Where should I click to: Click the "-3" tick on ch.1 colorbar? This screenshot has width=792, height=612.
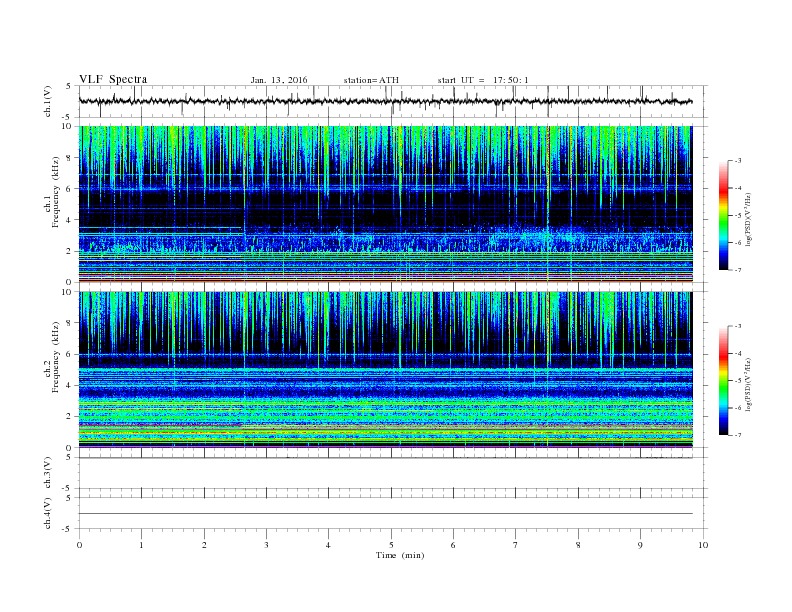pos(738,161)
